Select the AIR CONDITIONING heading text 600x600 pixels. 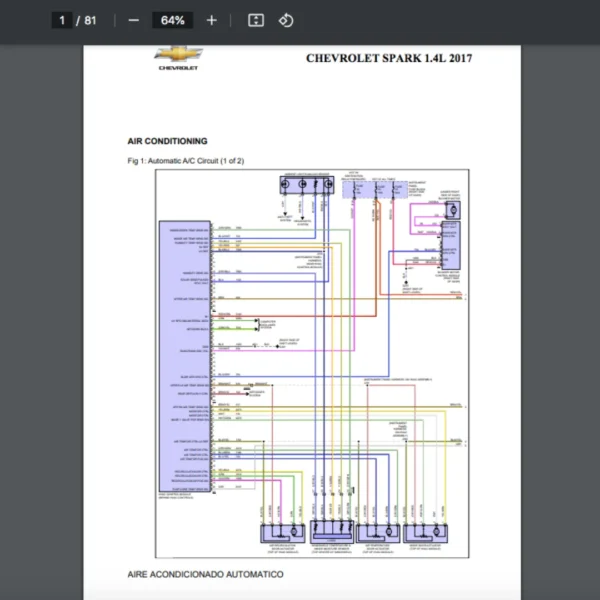[x=167, y=141]
